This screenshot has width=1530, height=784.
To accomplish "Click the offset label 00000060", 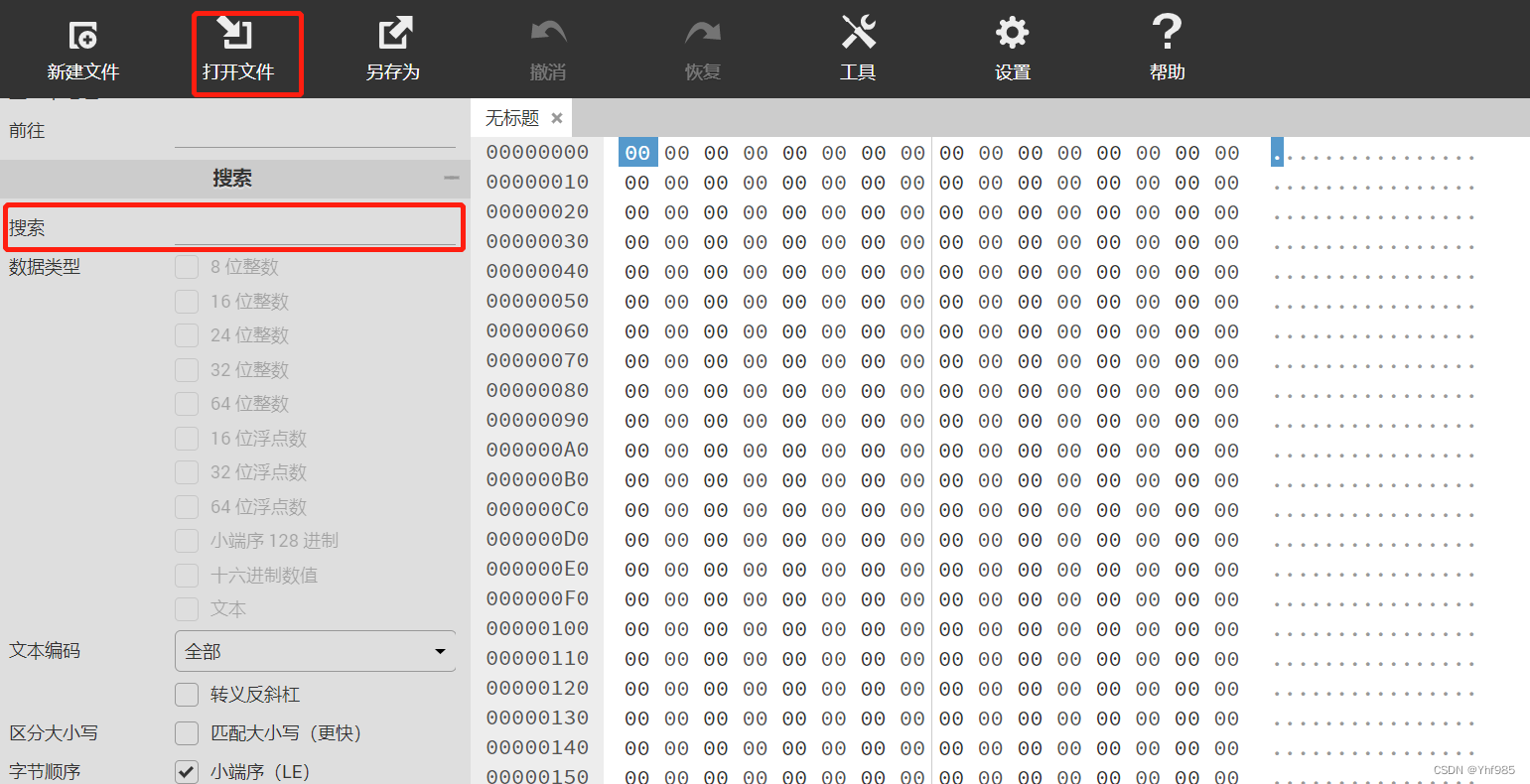I will tap(537, 331).
